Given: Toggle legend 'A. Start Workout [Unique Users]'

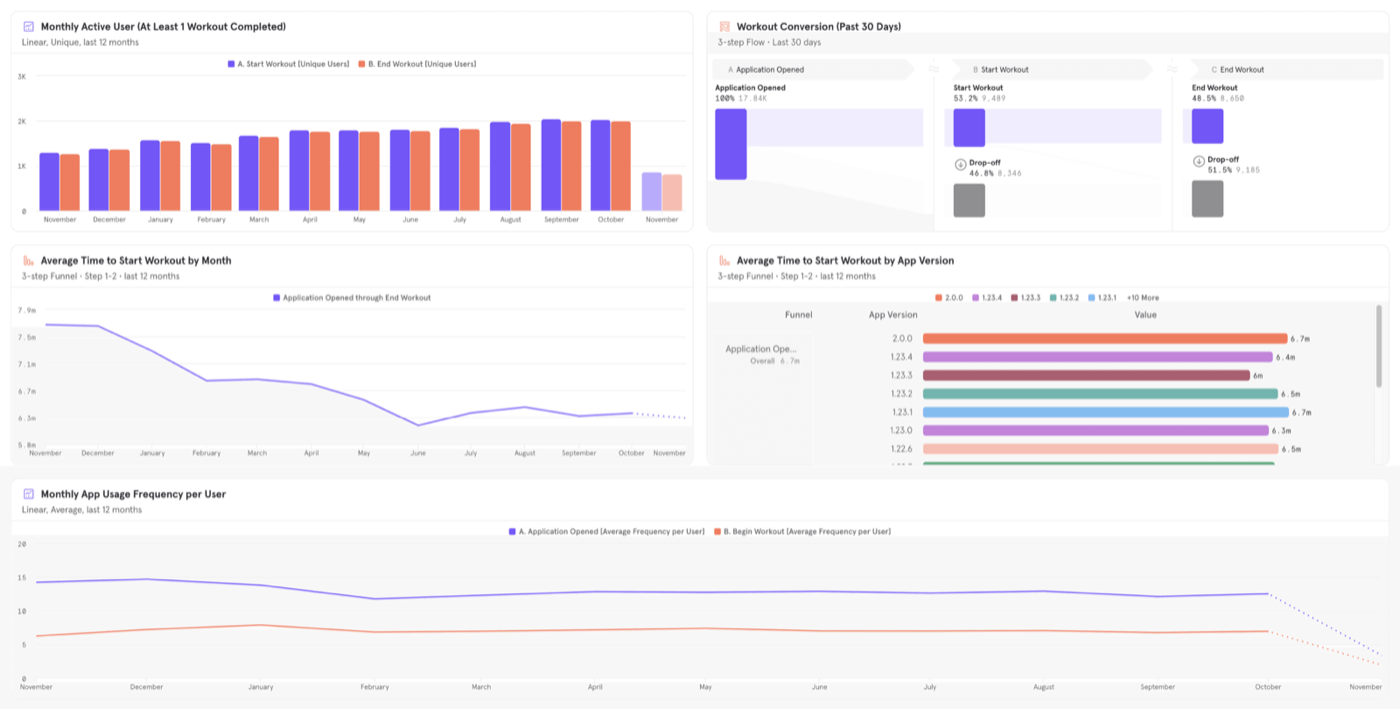Looking at the screenshot, I should coord(288,64).
